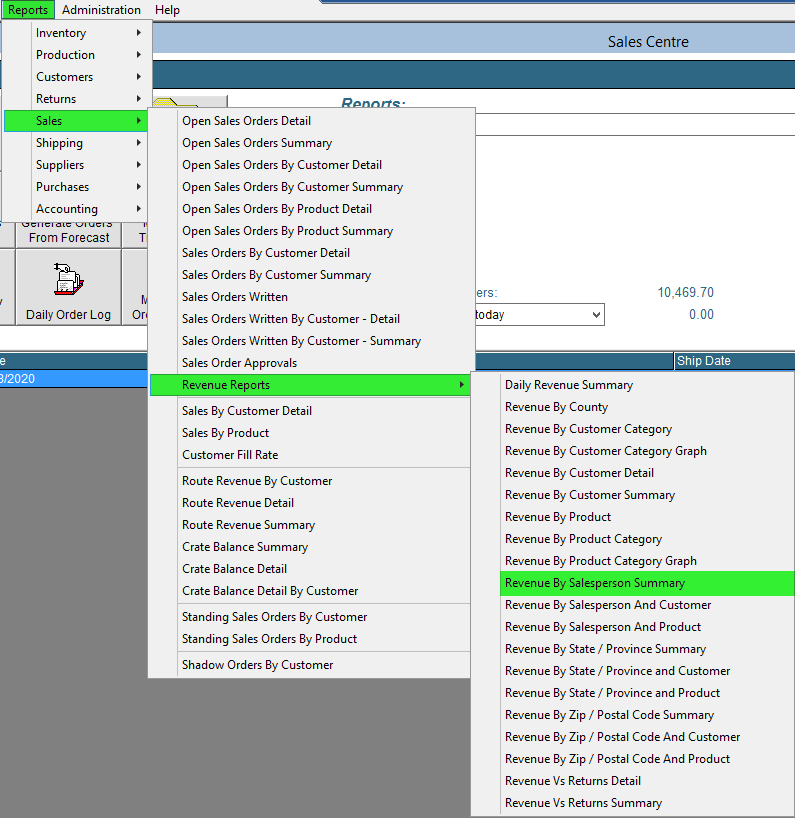Viewport: 795px width, 818px height.
Task: Select Revenue By State / Province and Product
Action: (x=633, y=693)
